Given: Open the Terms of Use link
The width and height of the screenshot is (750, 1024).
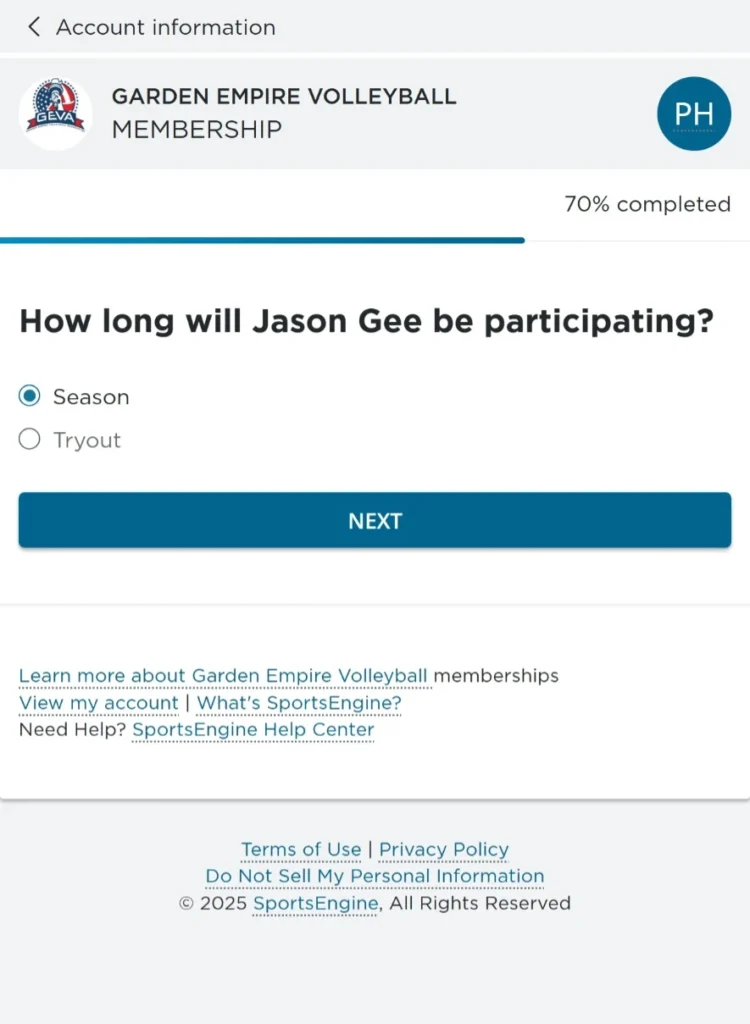Looking at the screenshot, I should click(x=301, y=850).
